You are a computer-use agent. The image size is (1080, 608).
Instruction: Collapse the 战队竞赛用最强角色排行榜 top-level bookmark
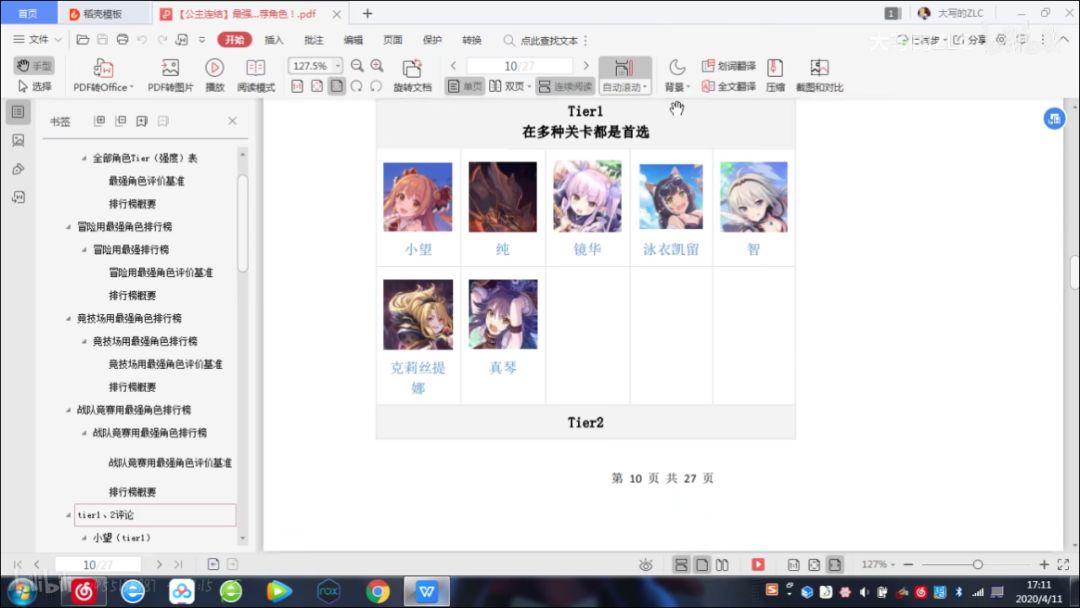68,410
